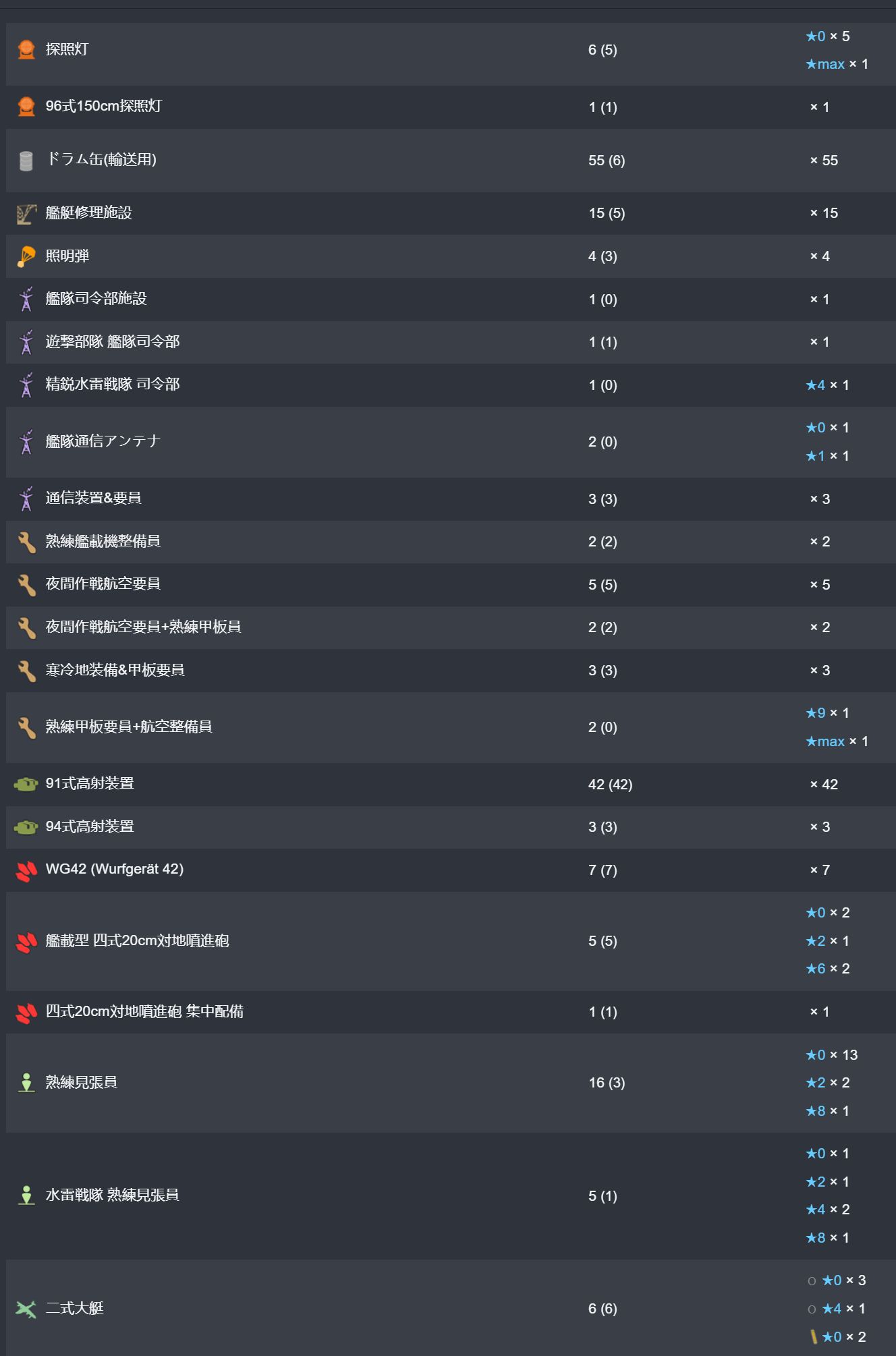896x1356 pixels.
Task: Click the circle marker beside ★4 × 1 in 二式大艇
Action: 812,1309
